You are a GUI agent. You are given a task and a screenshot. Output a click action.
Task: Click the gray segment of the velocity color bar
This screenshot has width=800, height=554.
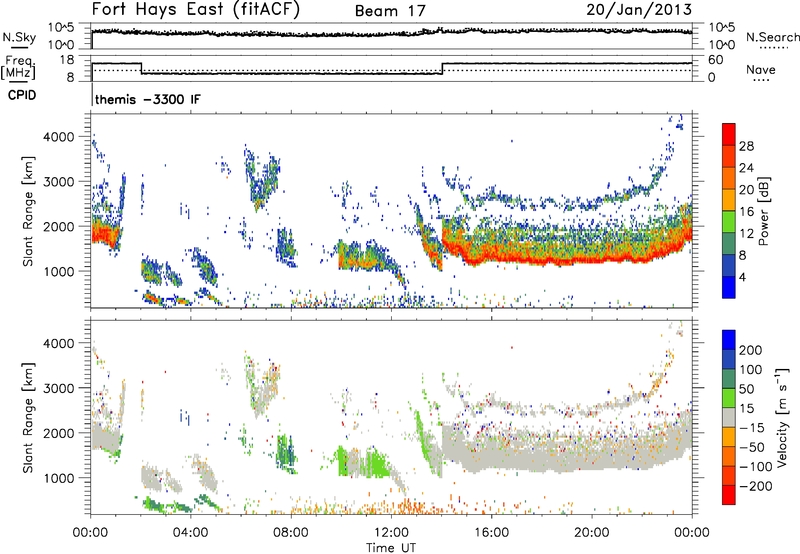coord(729,418)
